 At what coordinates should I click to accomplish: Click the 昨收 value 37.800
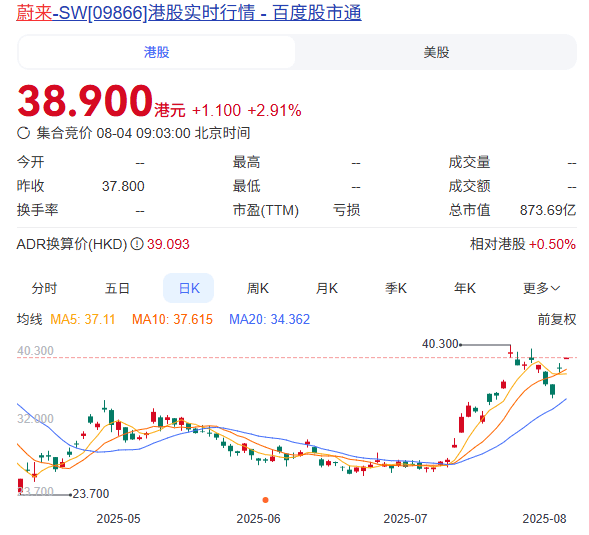click(123, 186)
